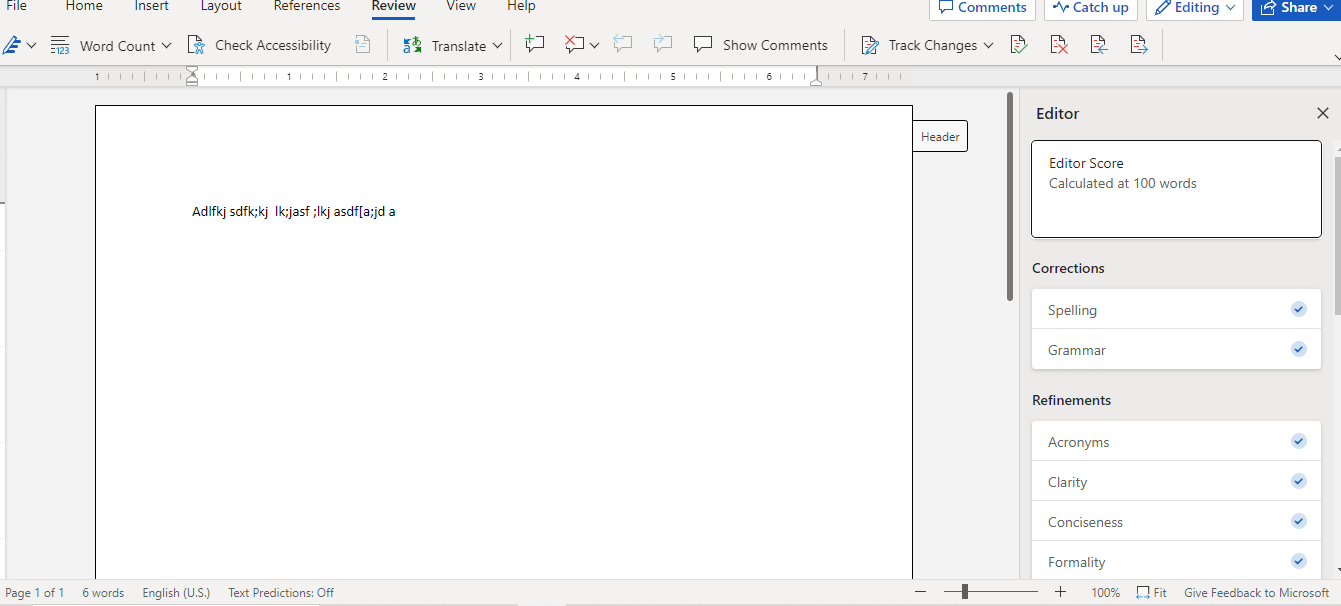Click the Accept changes icon
Screen dimensions: 1341x606
click(x=1019, y=44)
